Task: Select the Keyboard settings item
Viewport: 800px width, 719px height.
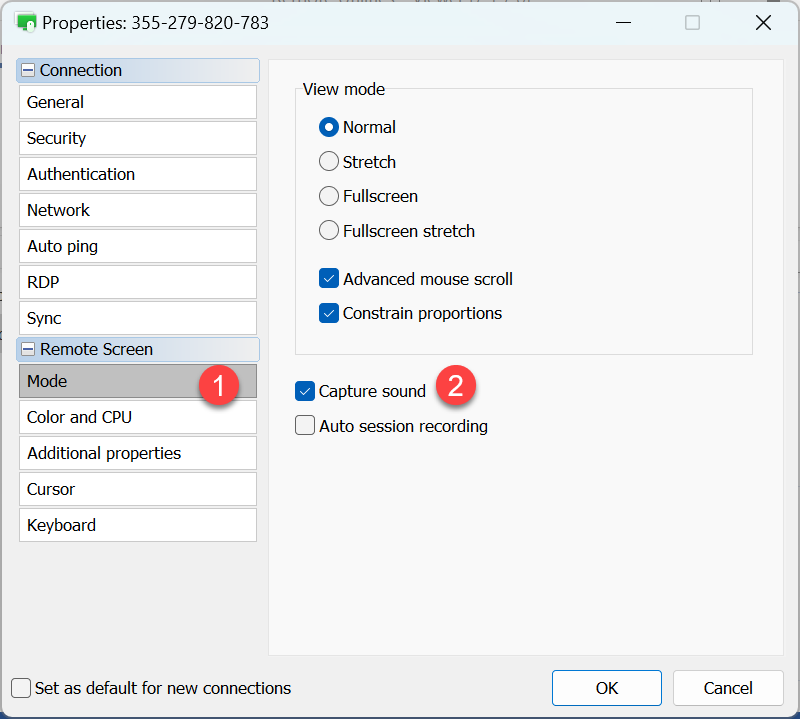Action: tap(137, 525)
